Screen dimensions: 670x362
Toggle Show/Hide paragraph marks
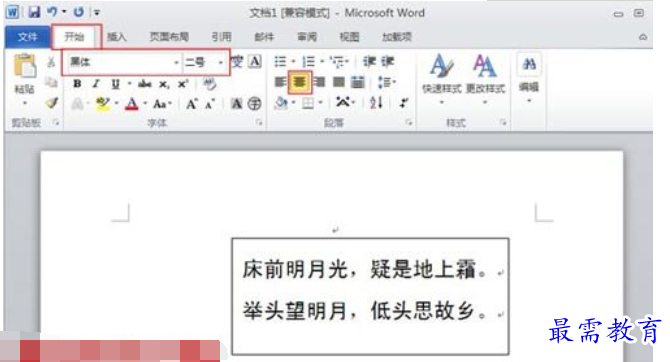coord(404,103)
